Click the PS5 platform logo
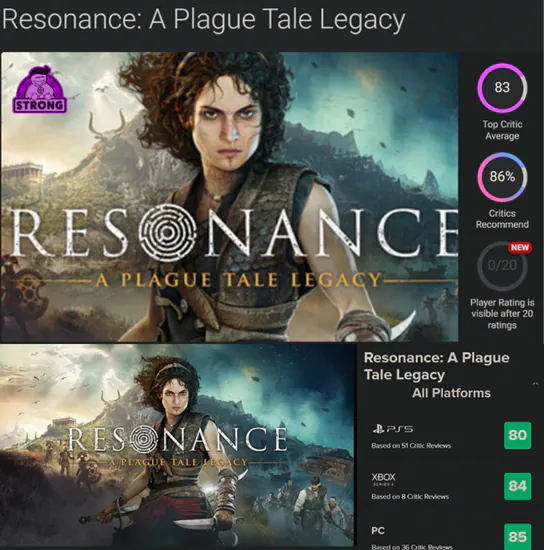The image size is (544, 550). (393, 429)
